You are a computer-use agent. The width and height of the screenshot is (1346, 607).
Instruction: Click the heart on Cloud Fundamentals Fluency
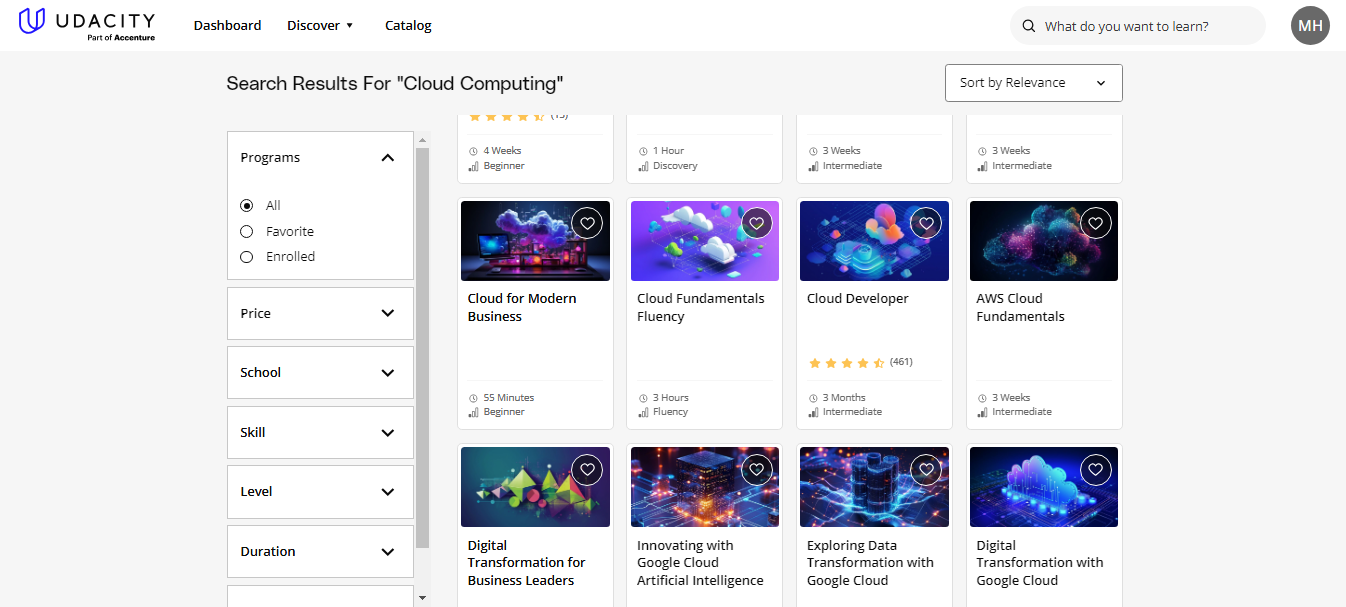click(x=756, y=222)
